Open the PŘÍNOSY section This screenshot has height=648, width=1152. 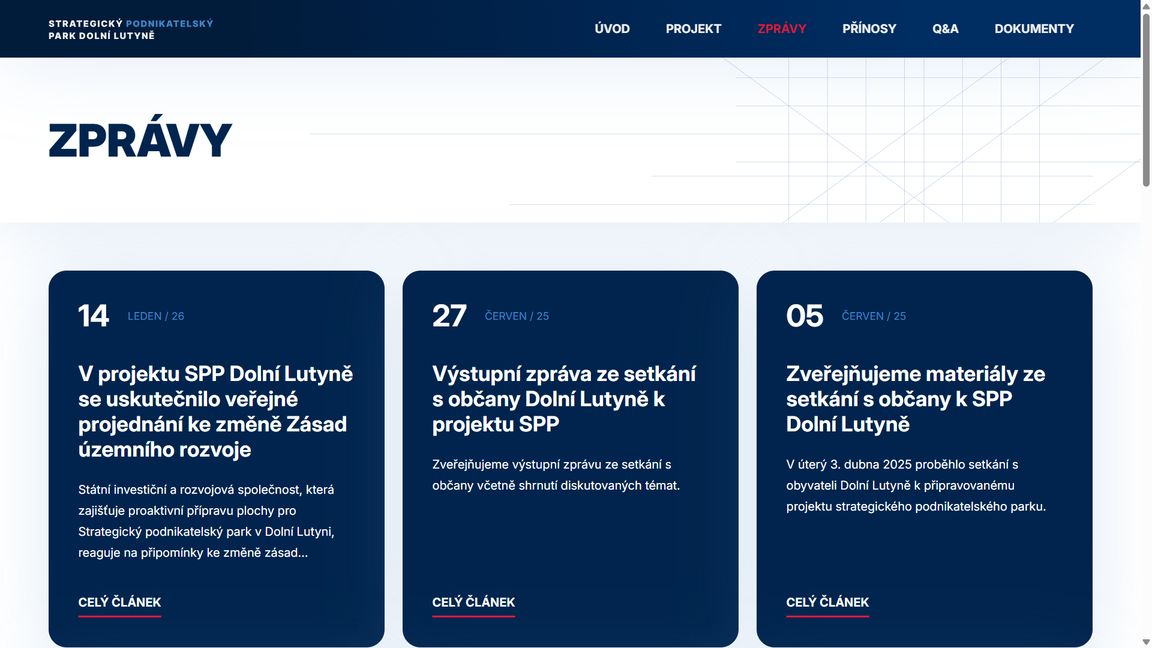[869, 29]
